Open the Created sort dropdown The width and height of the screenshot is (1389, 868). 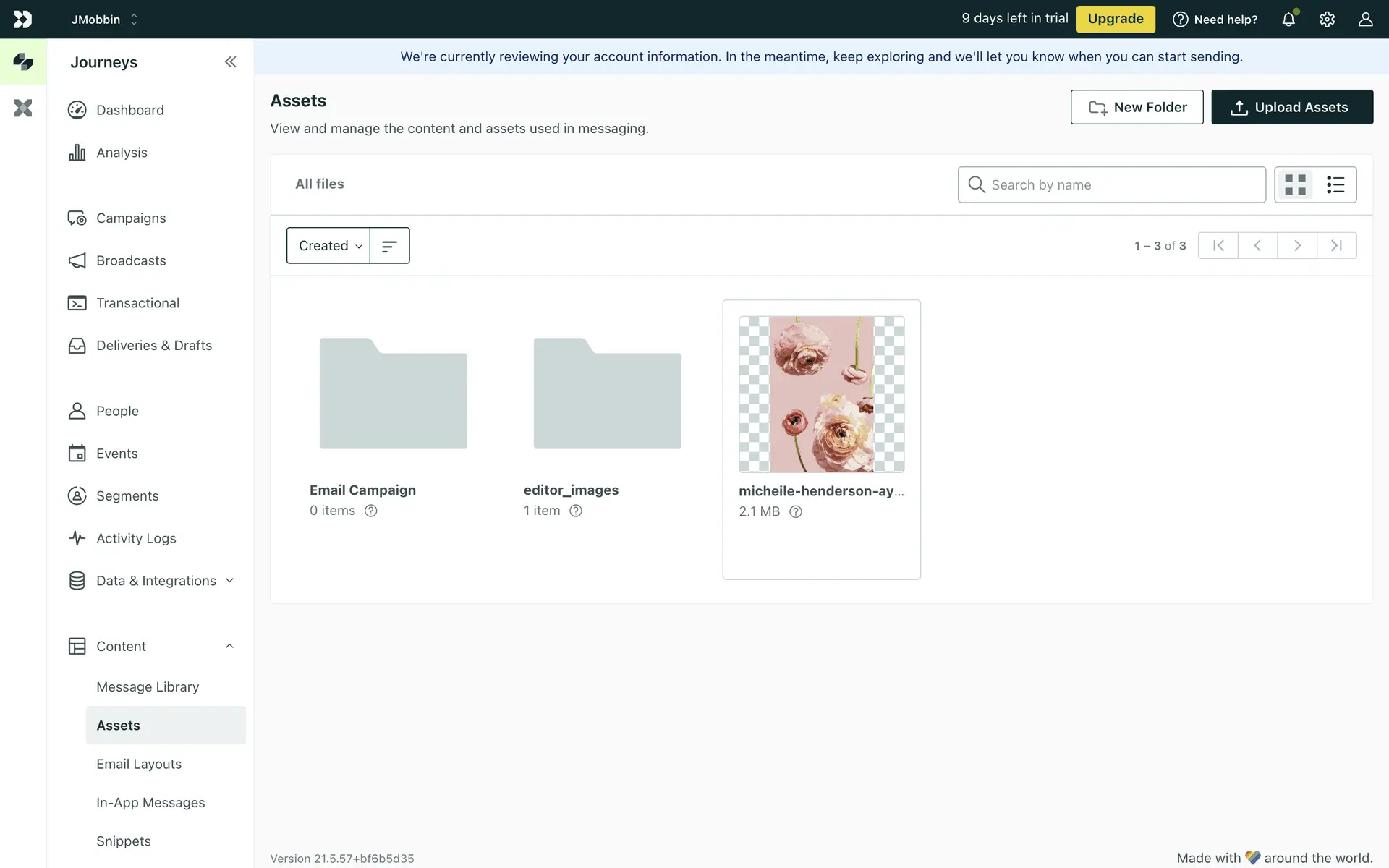tap(329, 246)
